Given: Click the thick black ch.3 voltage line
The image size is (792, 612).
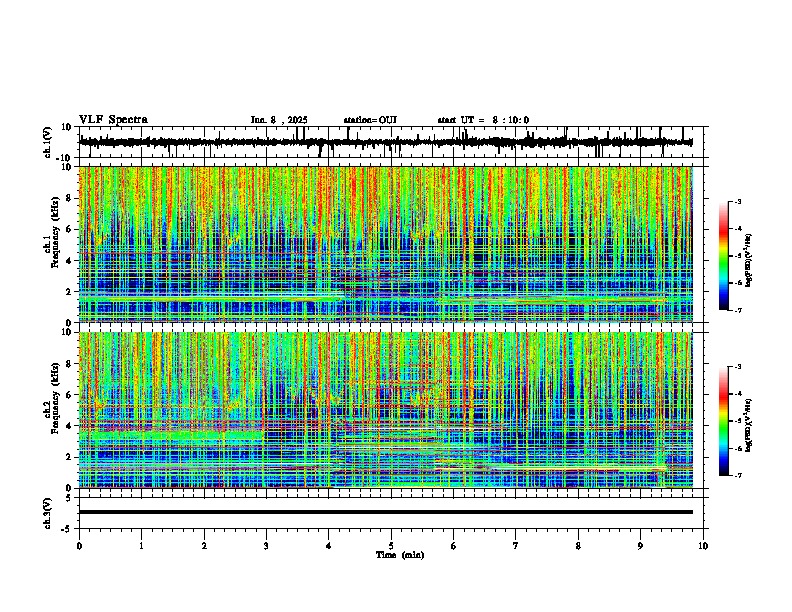Looking at the screenshot, I should 386,512.
